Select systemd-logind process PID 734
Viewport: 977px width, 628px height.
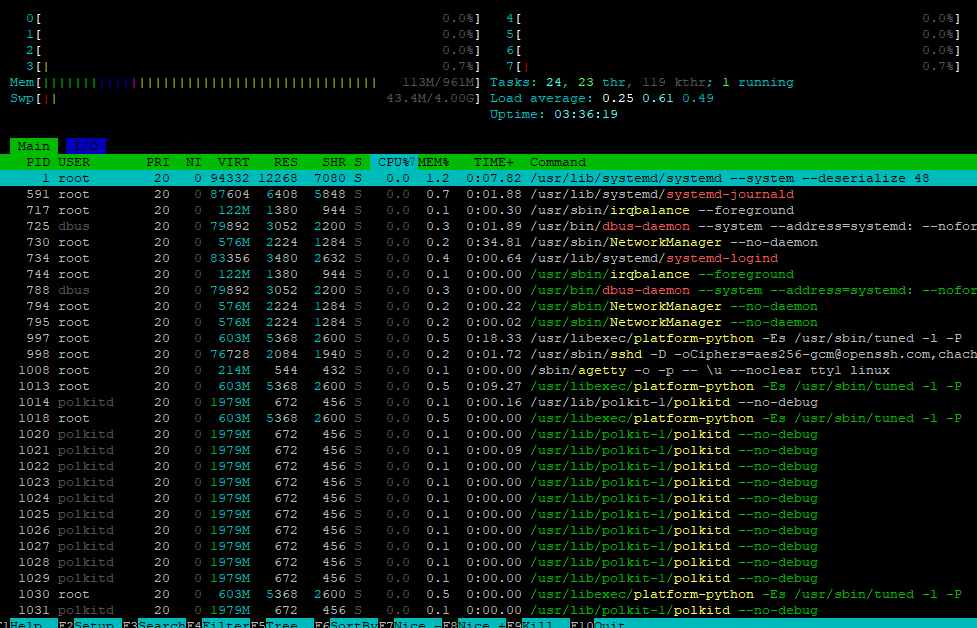(x=488, y=258)
